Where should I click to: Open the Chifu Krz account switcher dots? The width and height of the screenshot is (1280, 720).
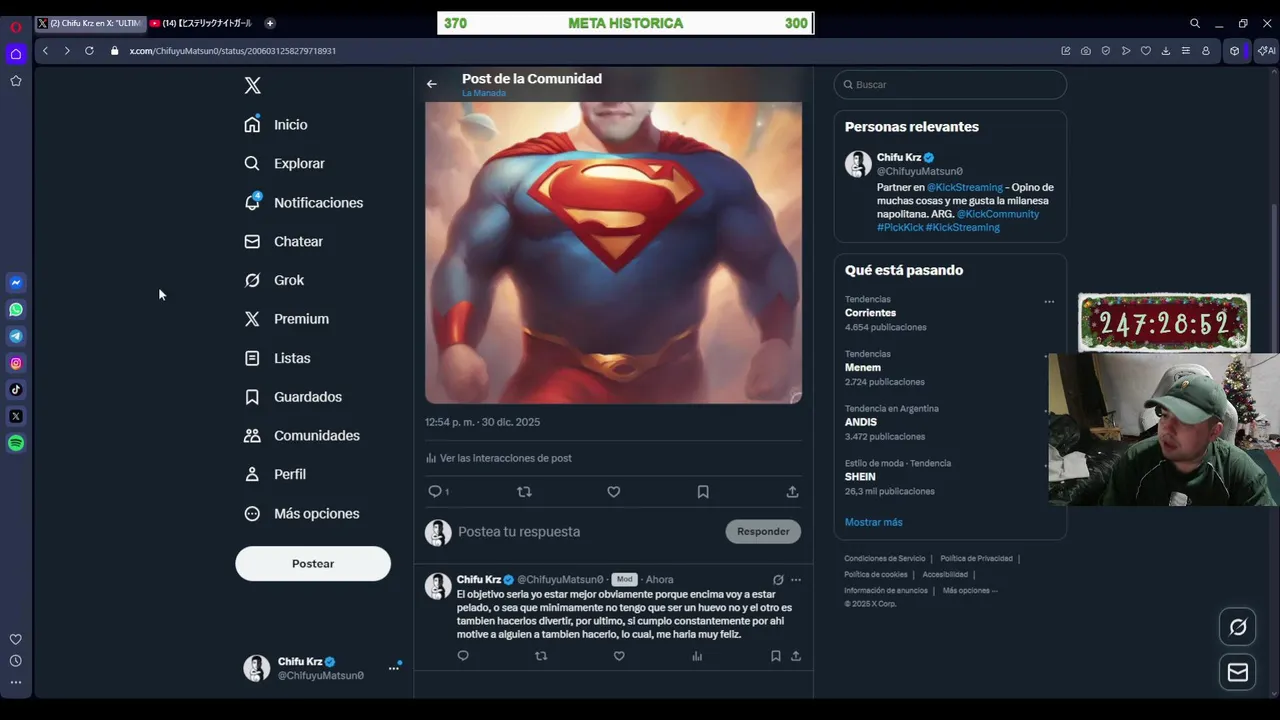[x=394, y=668]
